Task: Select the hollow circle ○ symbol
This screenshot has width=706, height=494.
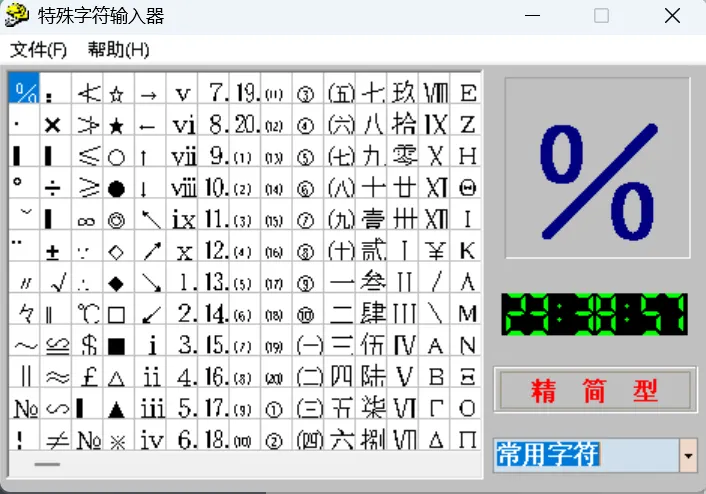Action: [x=119, y=151]
